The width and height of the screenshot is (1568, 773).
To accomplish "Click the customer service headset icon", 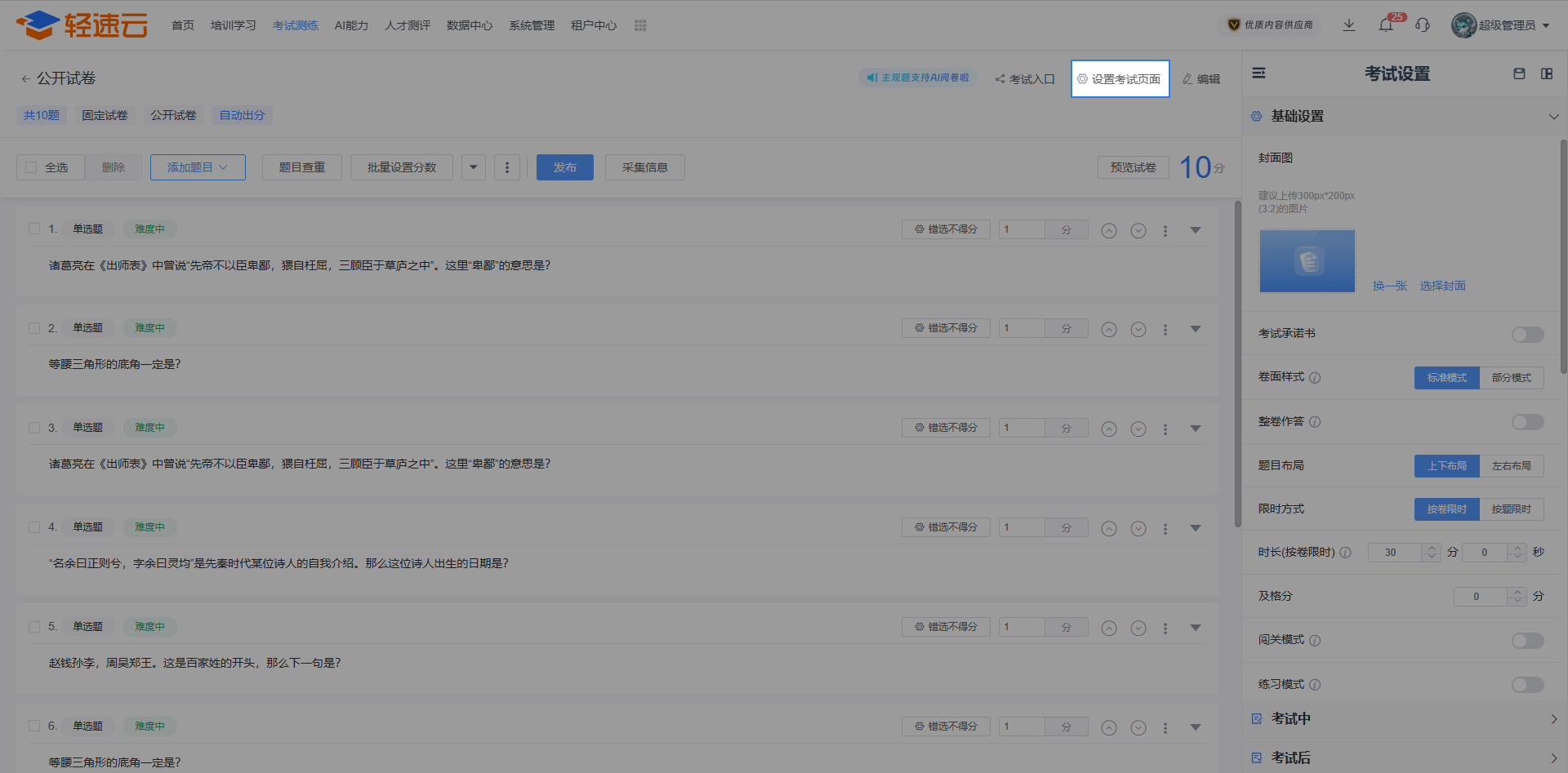I will coord(1423,25).
